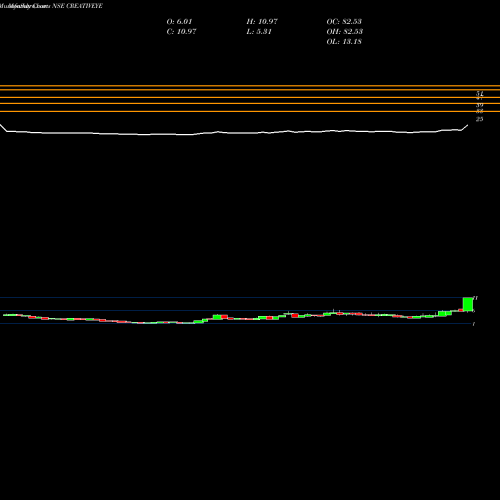Click the 51 axis label

point(480,94)
